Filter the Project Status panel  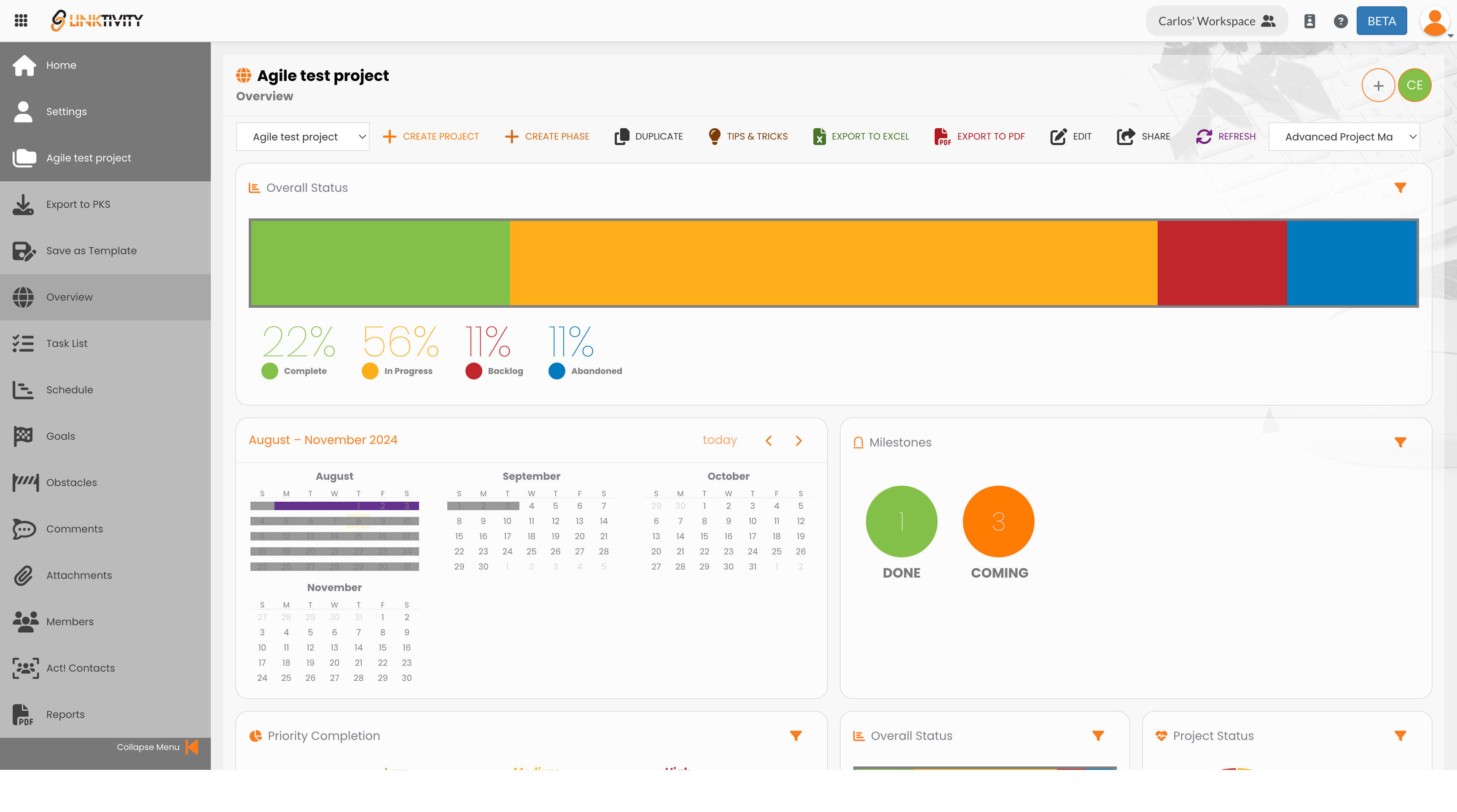pyautogui.click(x=1400, y=736)
